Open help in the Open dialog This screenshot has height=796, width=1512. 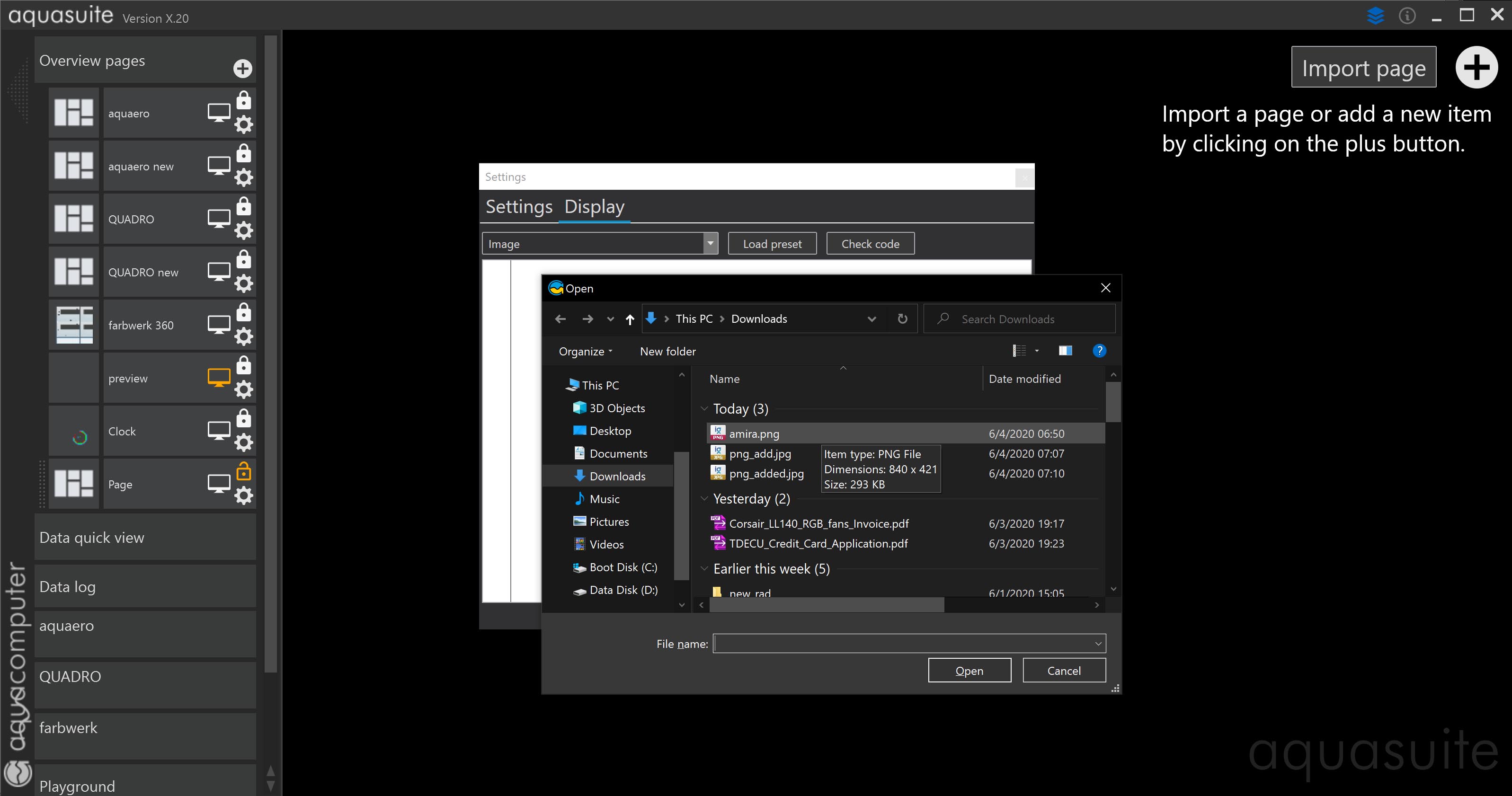point(1099,351)
